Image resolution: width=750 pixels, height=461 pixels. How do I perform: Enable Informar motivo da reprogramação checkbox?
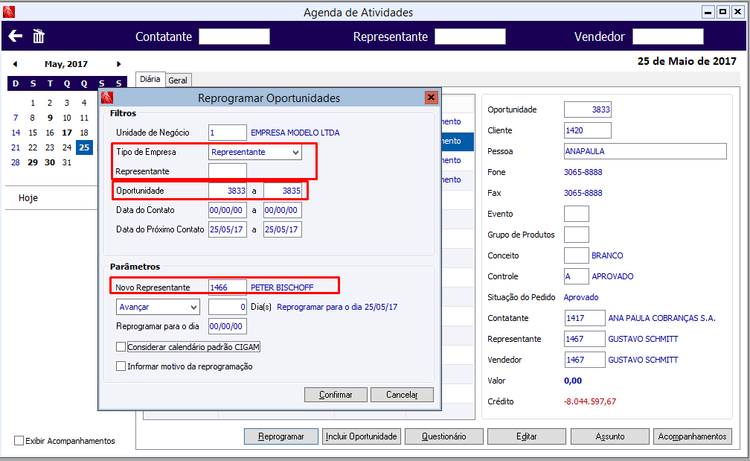(121, 366)
